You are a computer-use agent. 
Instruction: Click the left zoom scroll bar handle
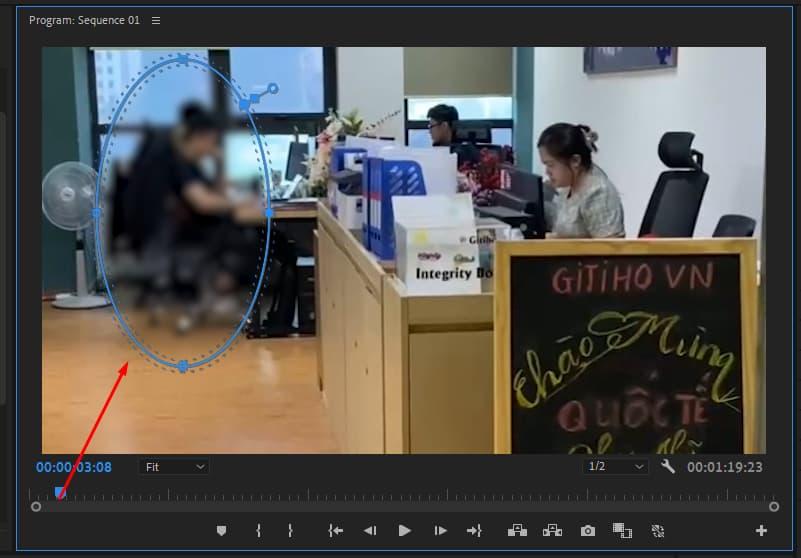[36, 506]
